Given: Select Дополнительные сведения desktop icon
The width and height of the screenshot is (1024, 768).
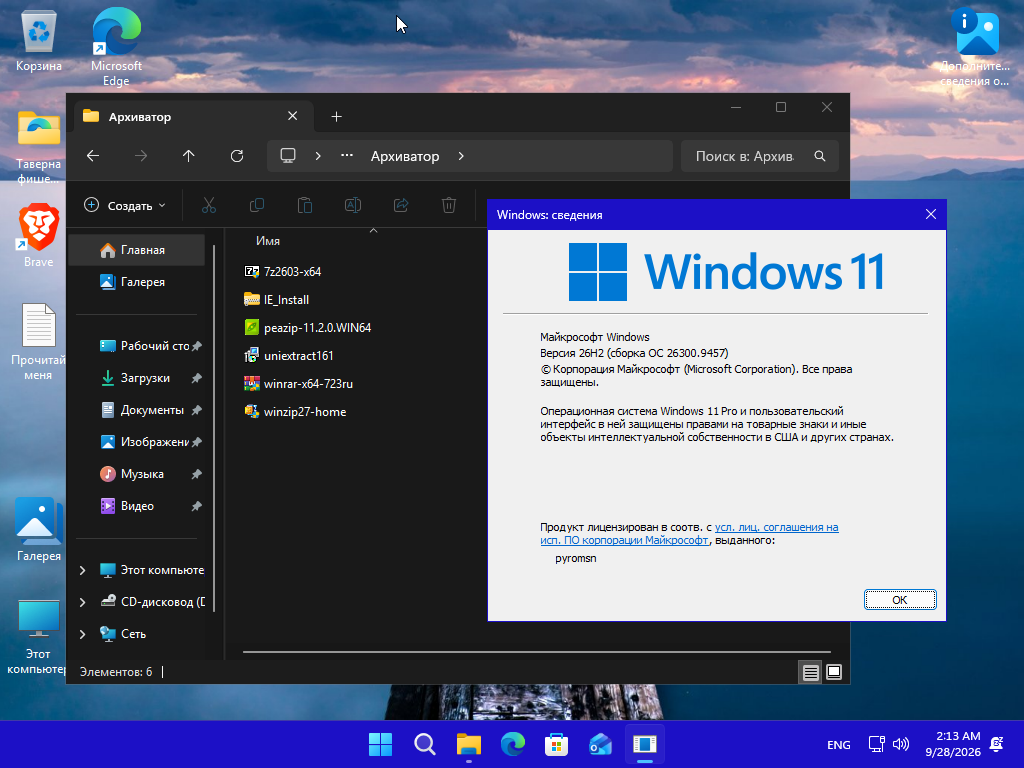Looking at the screenshot, I should pyautogui.click(x=975, y=47).
